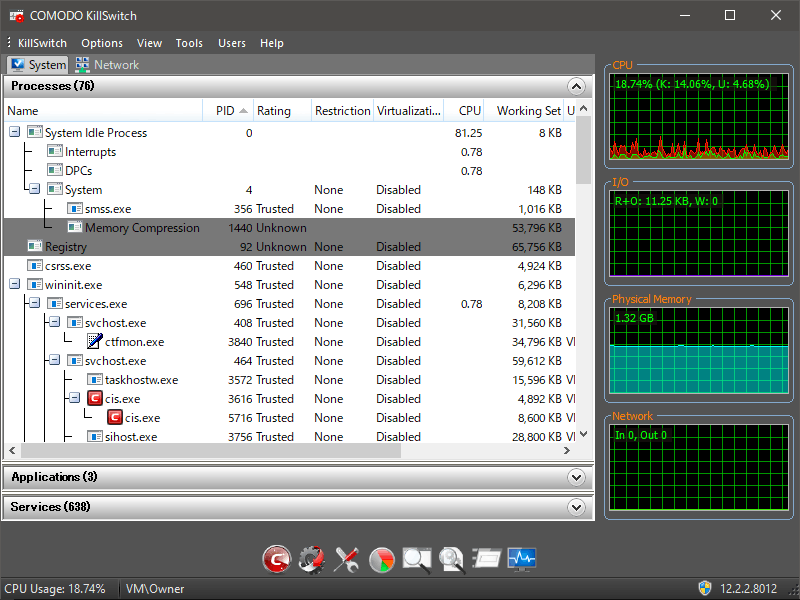Expand the Applications (3) panel
The height and width of the screenshot is (600, 800).
(575, 478)
